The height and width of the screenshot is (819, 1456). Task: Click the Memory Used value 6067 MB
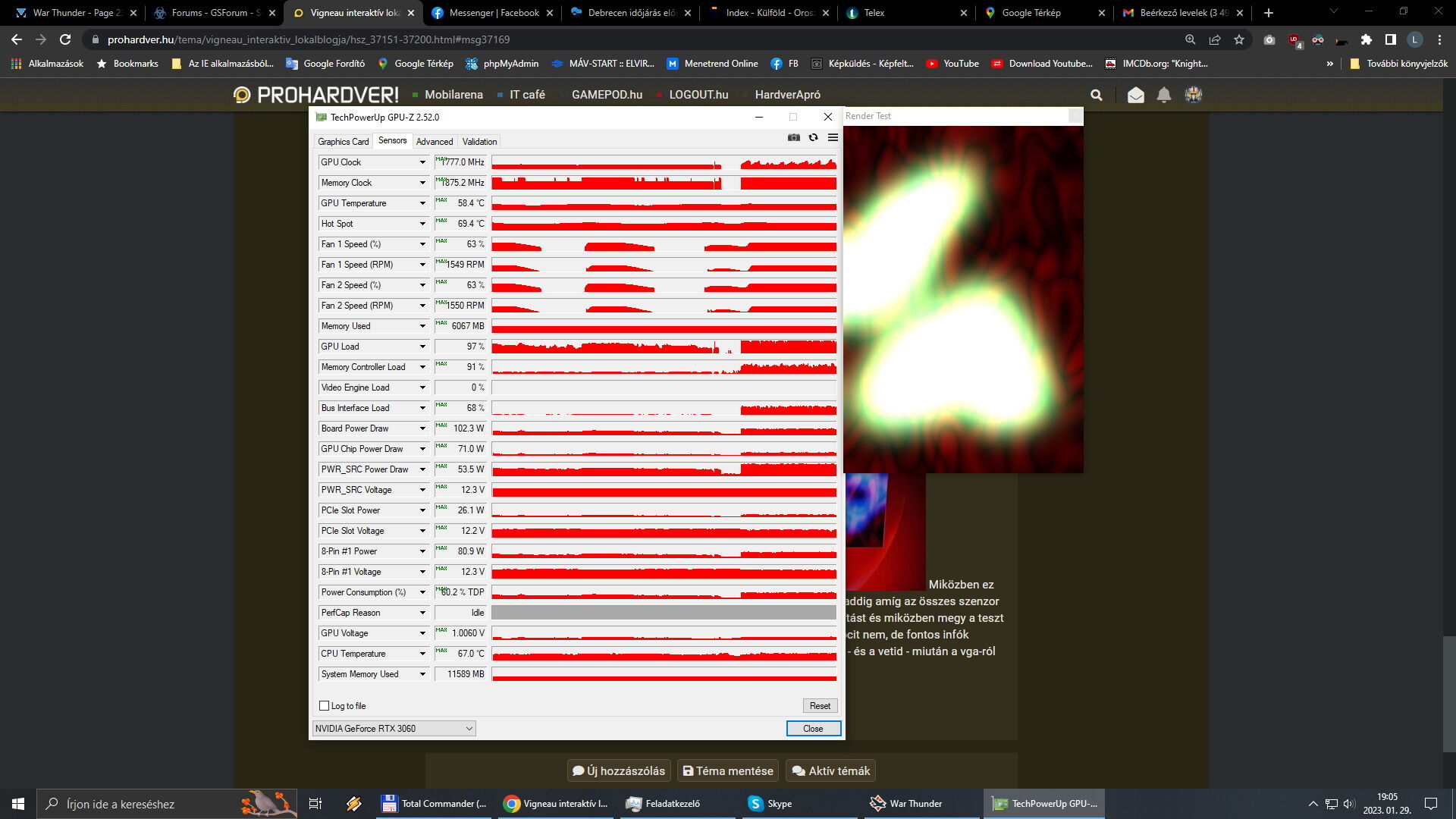(x=460, y=326)
